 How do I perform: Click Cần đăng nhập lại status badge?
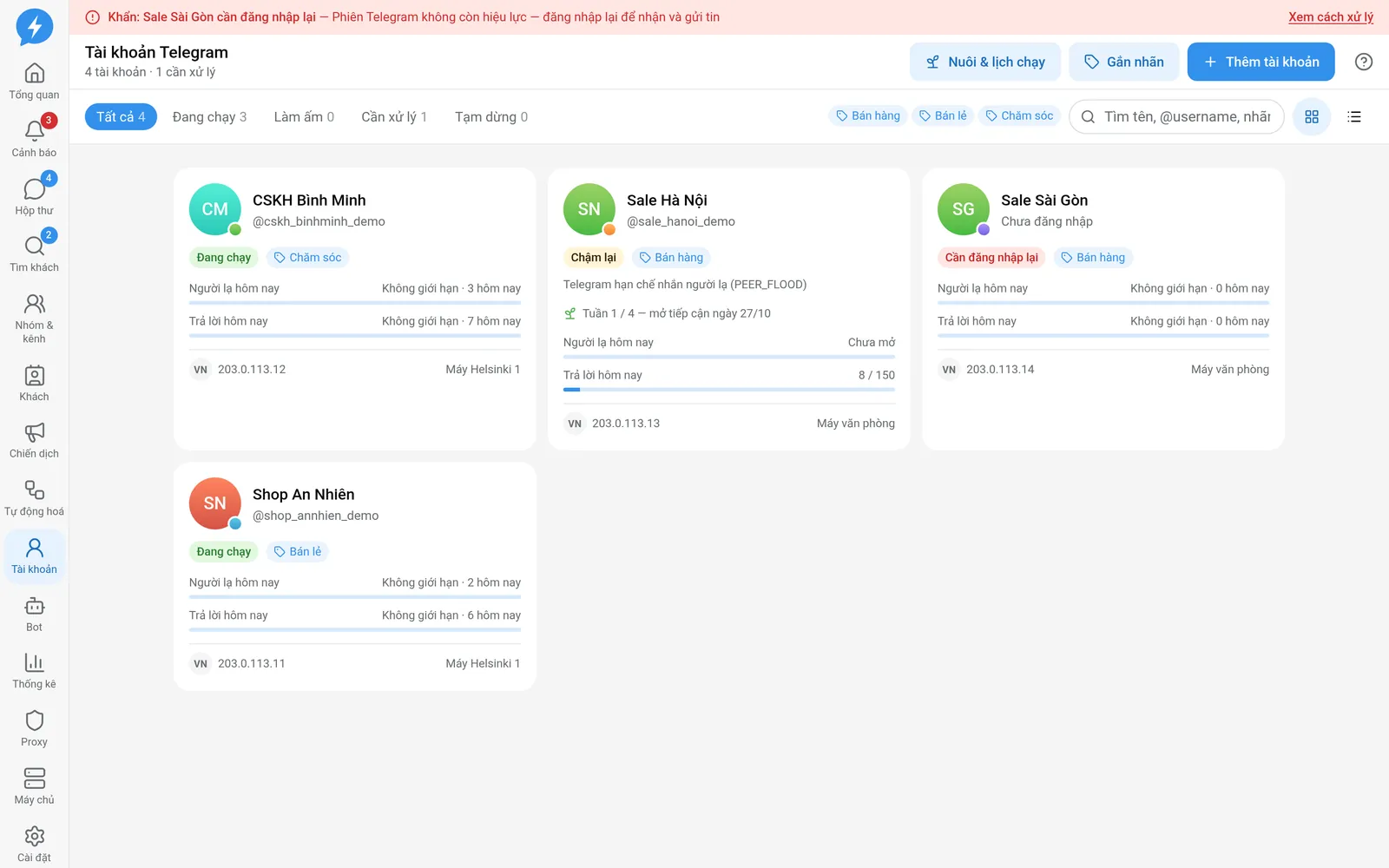click(991, 257)
